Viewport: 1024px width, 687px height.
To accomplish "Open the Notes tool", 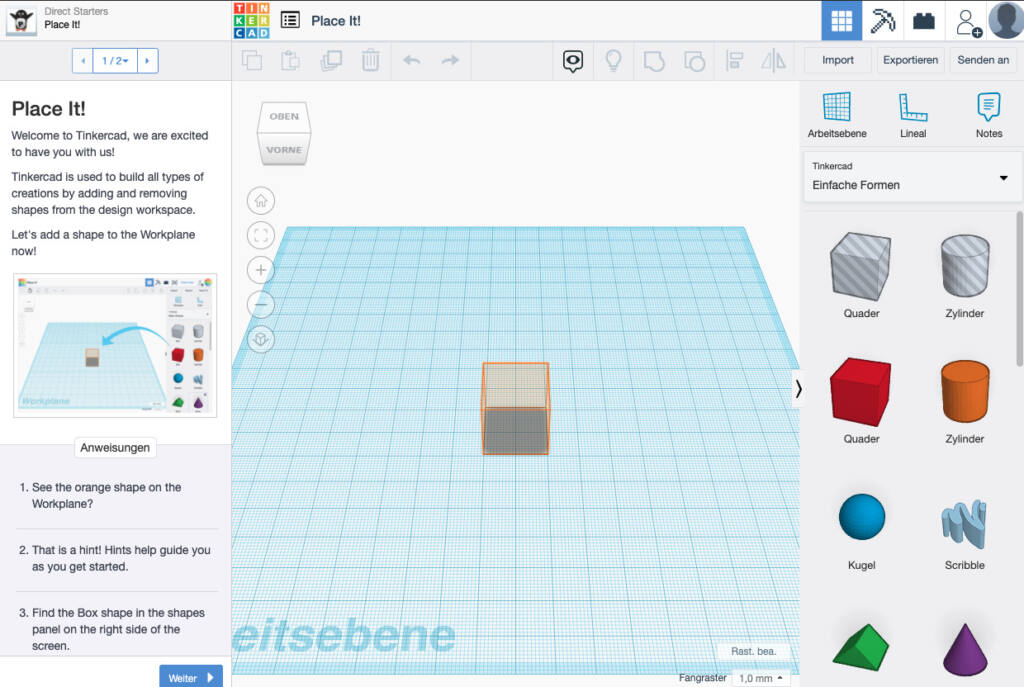I will tap(989, 116).
